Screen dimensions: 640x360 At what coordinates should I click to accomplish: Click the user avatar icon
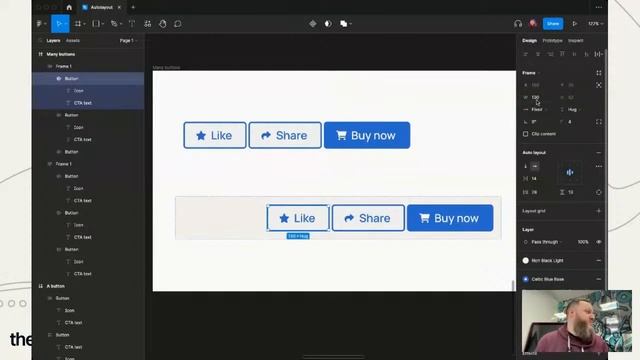tap(533, 23)
